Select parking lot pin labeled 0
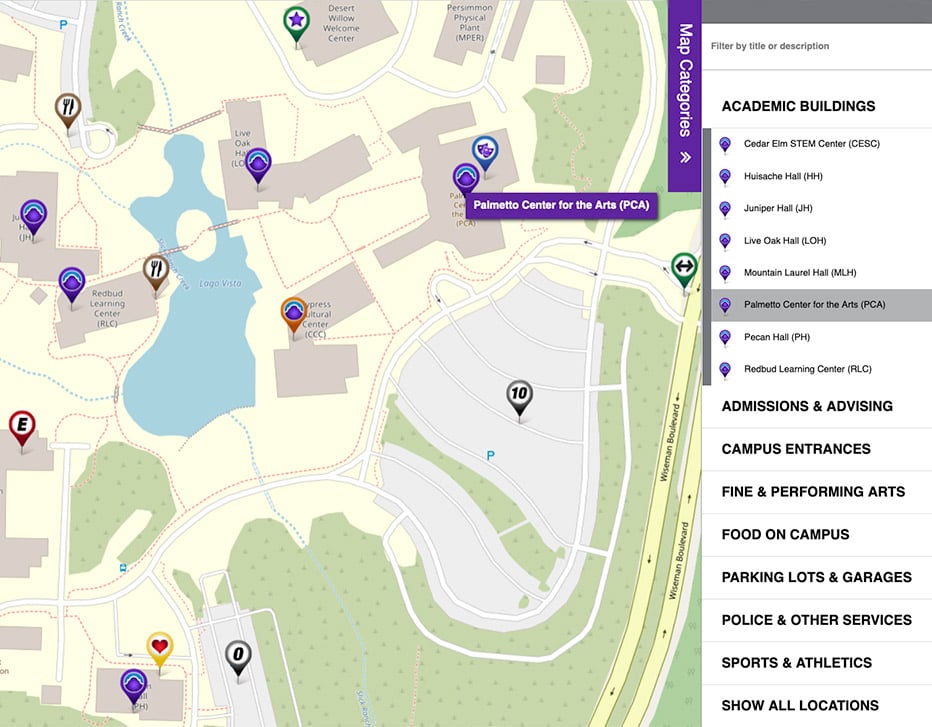The image size is (932, 727). pos(238,654)
